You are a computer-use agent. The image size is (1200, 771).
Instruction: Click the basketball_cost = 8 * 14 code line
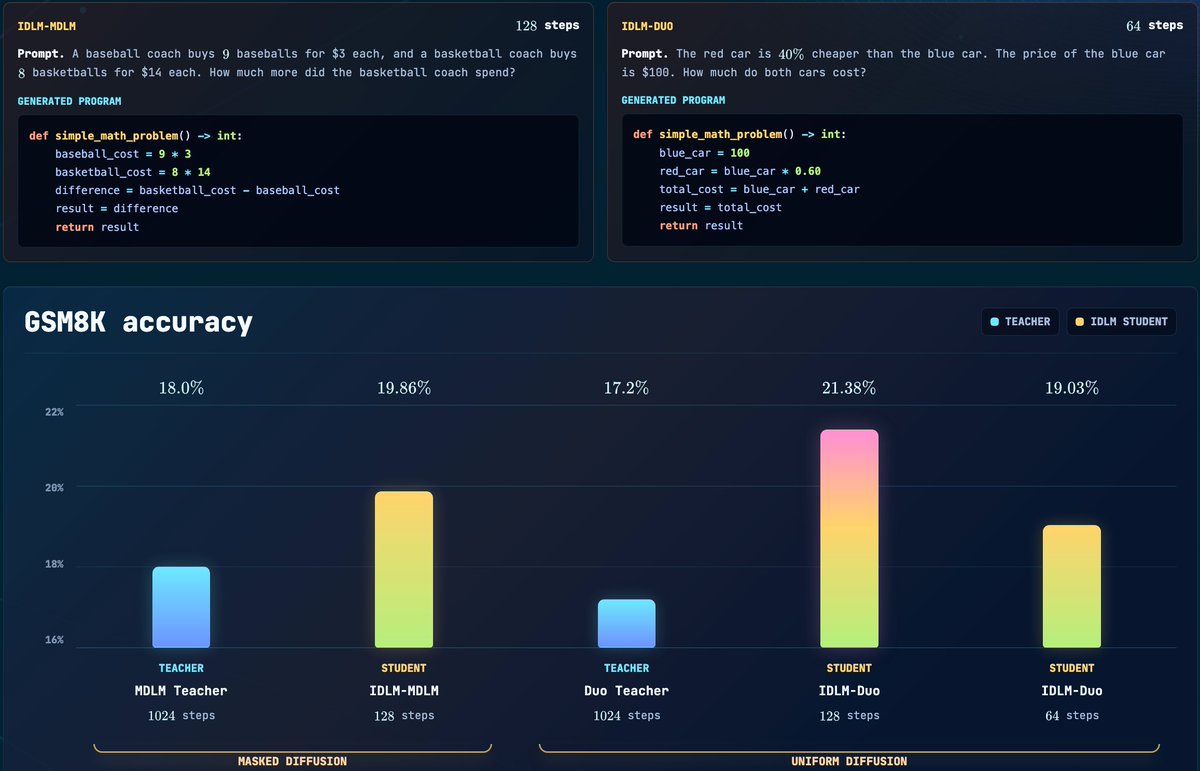[133, 172]
